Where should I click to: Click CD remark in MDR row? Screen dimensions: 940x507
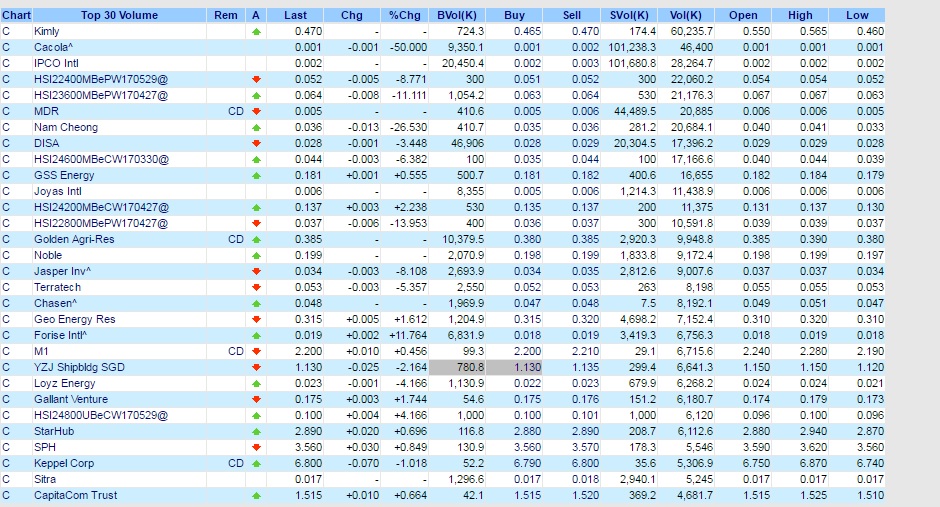pyautogui.click(x=236, y=111)
